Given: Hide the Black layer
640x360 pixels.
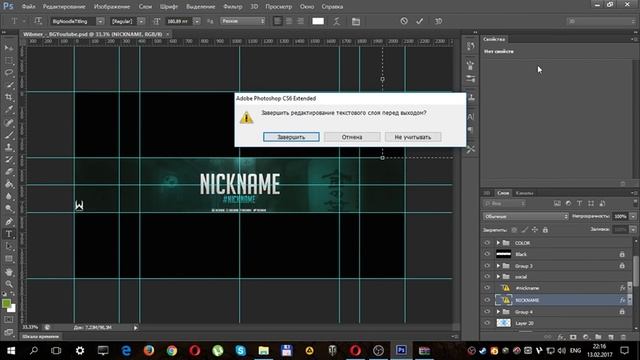Looking at the screenshot, I should click(487, 254).
